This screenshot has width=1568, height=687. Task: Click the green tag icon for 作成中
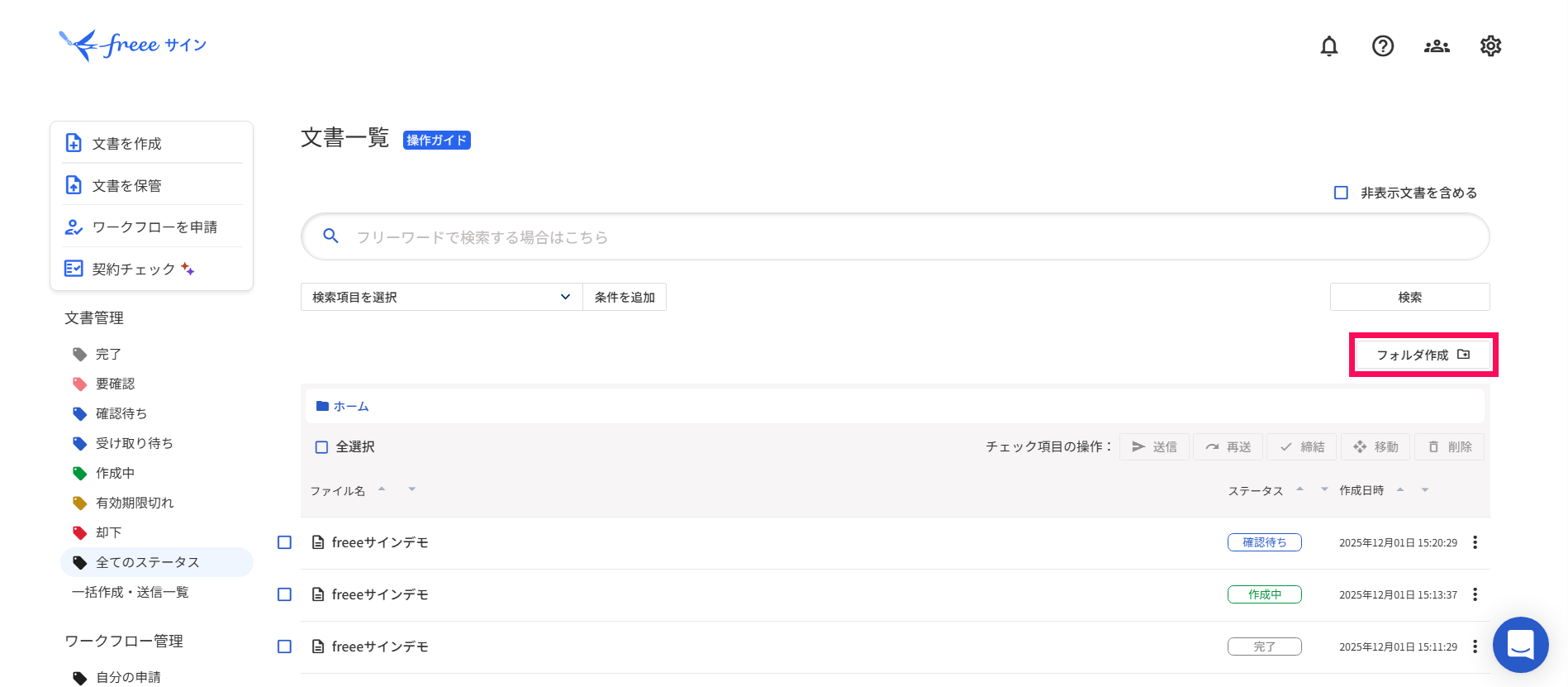click(x=80, y=473)
